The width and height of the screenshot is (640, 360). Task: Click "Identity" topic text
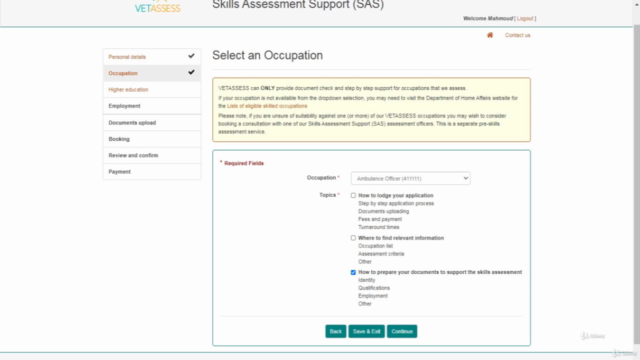(x=367, y=280)
